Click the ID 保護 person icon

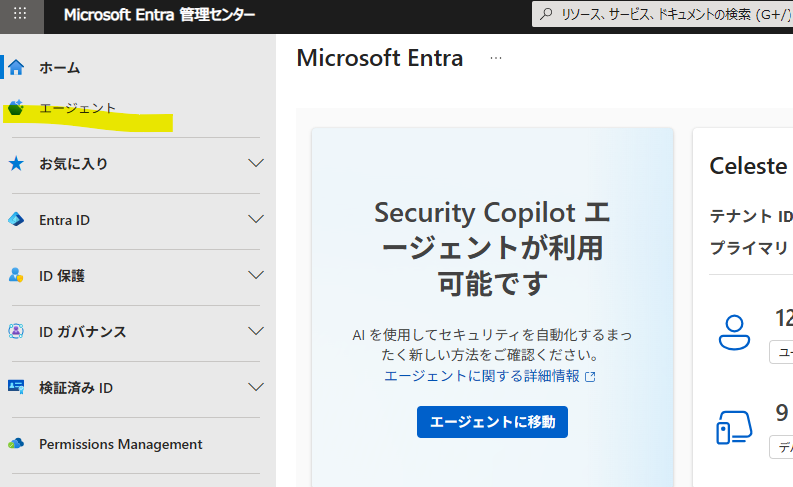(16, 275)
